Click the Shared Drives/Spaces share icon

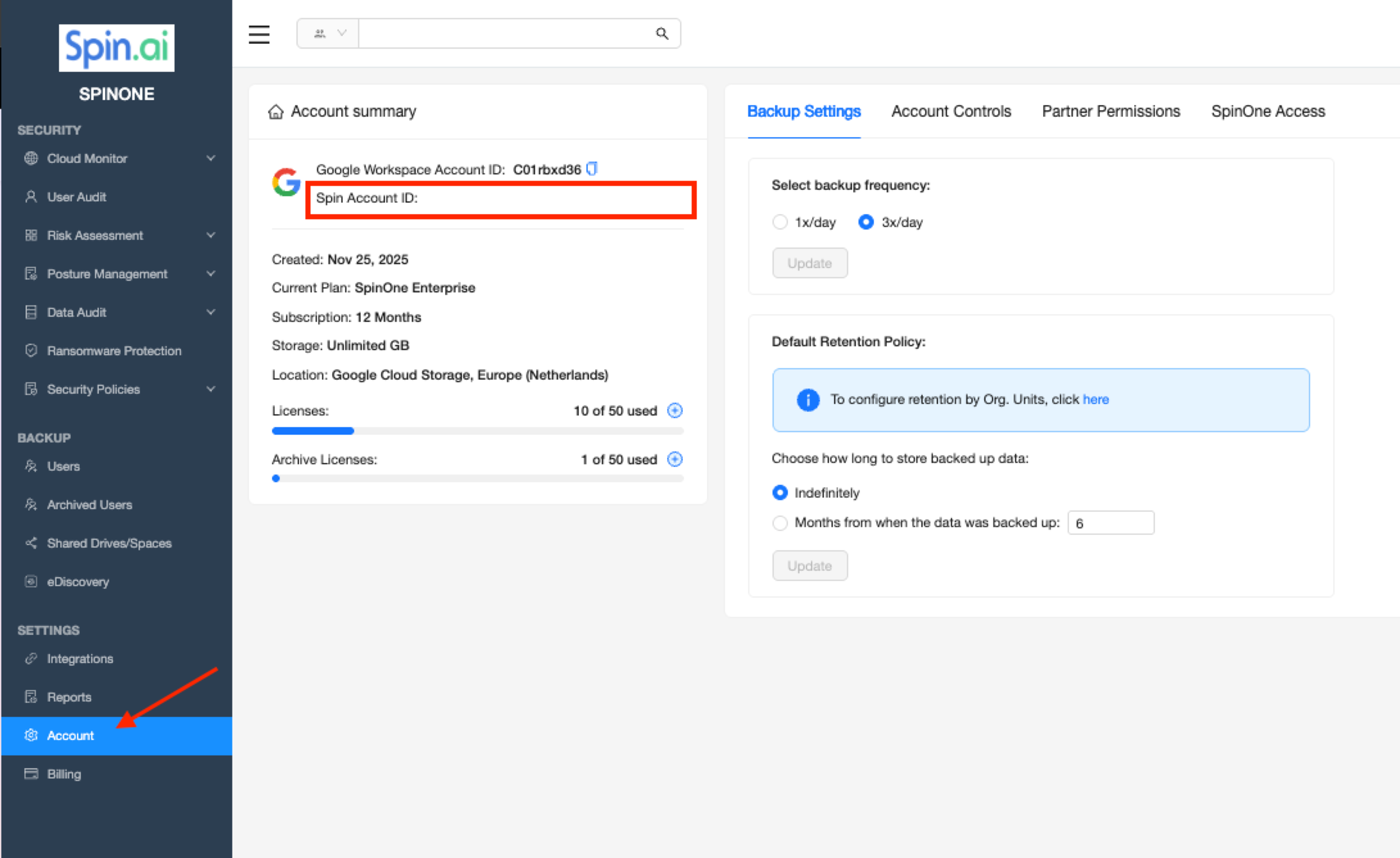tap(31, 543)
